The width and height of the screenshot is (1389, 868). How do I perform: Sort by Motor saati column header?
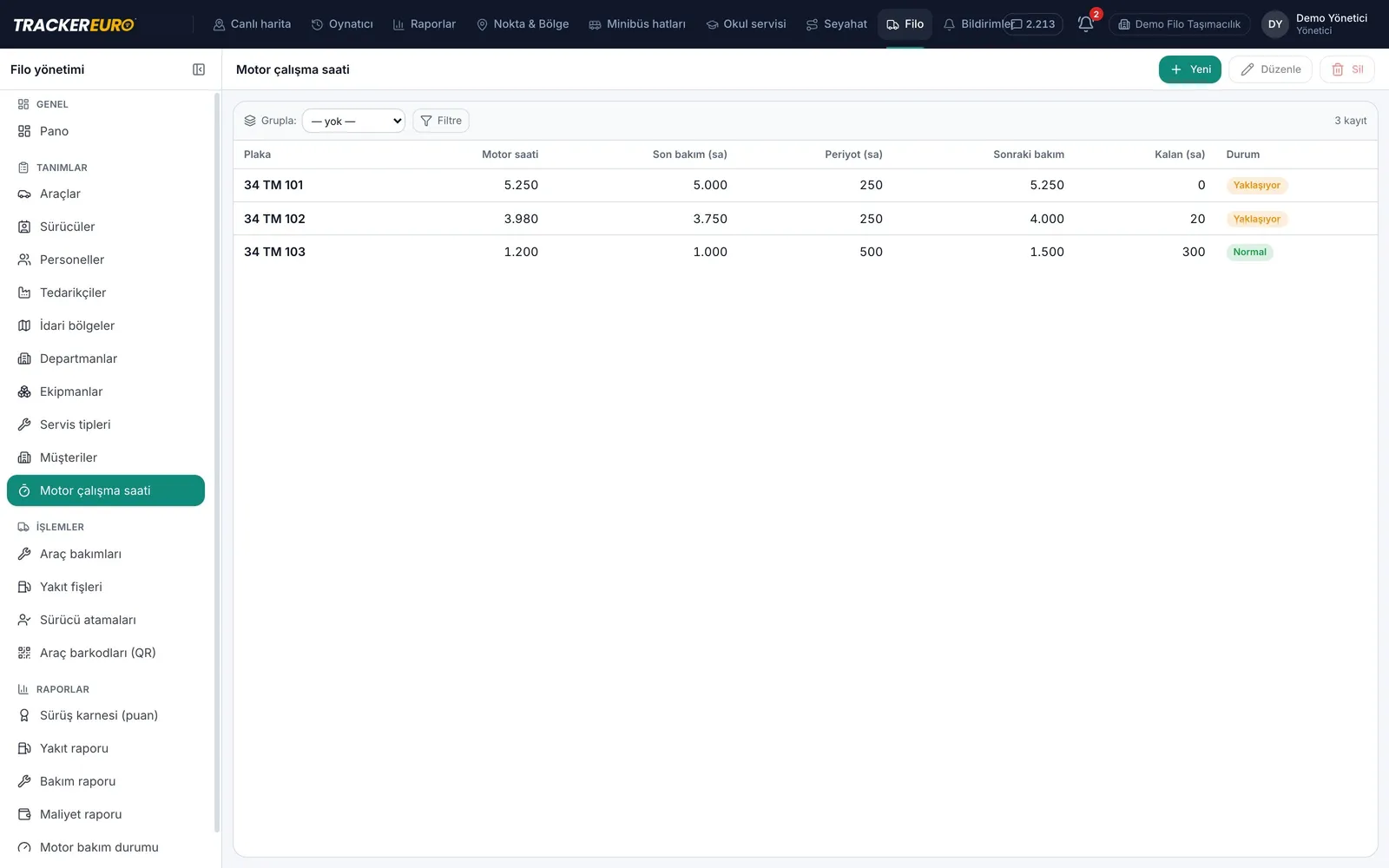click(510, 155)
